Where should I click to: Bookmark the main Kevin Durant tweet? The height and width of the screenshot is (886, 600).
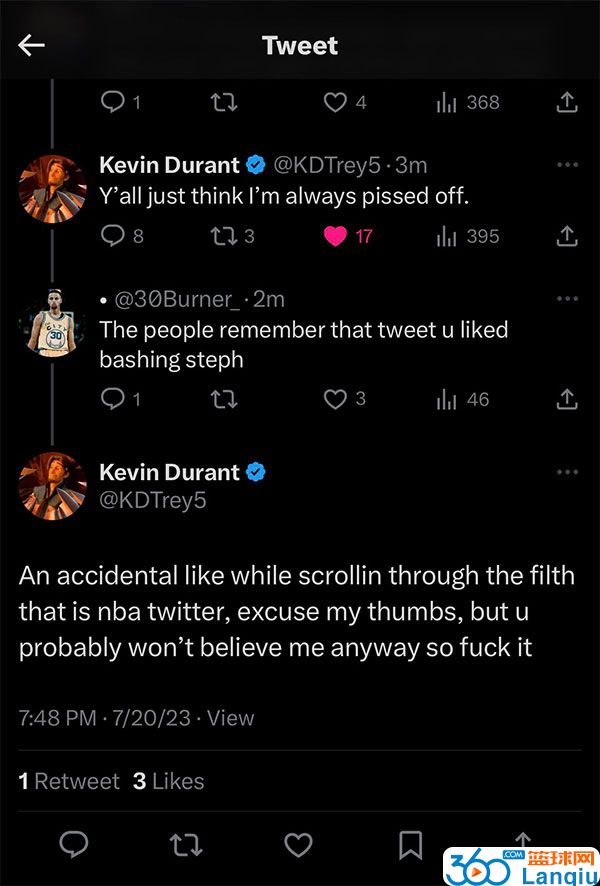411,845
